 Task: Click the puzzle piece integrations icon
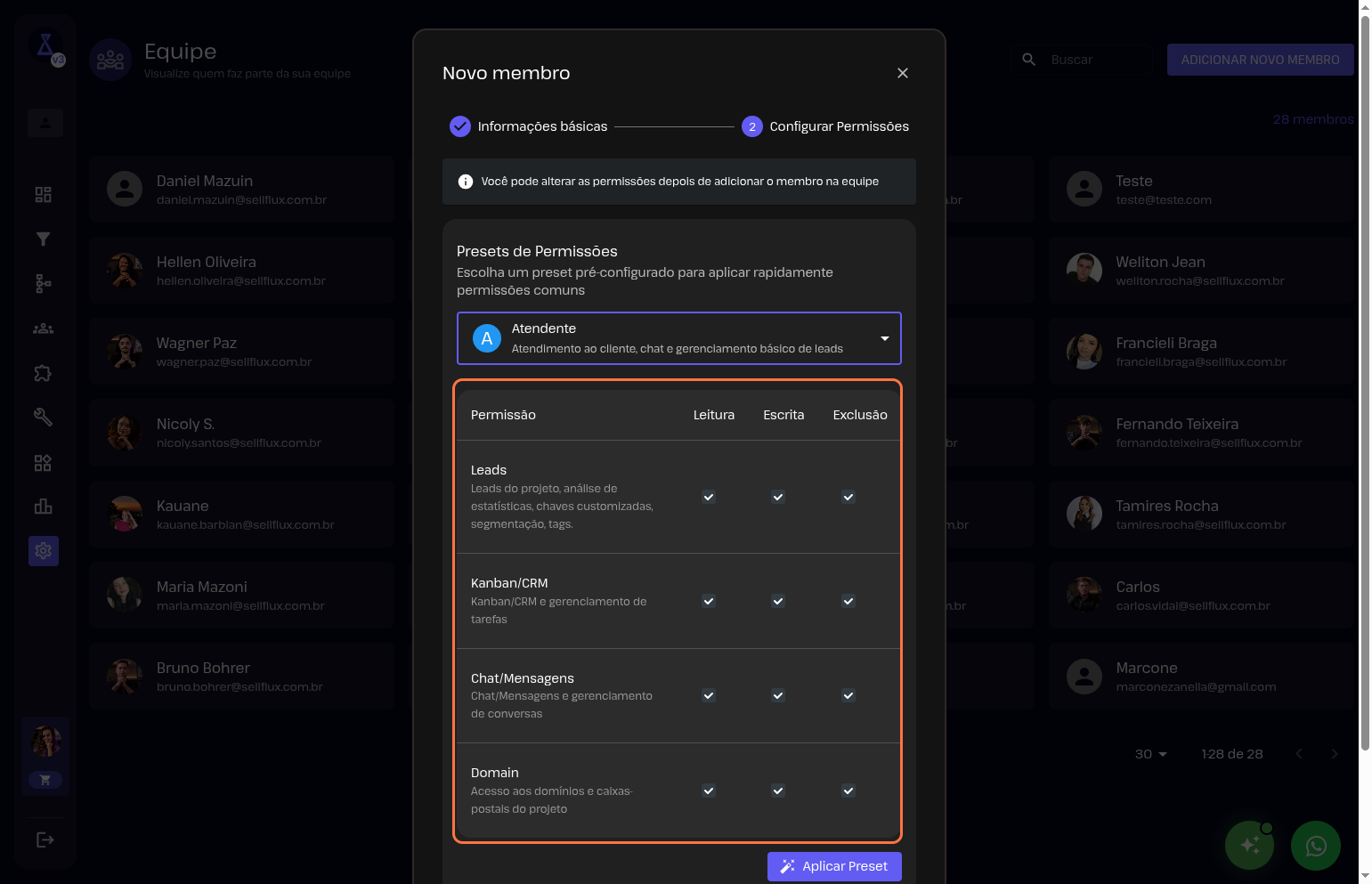[x=43, y=373]
